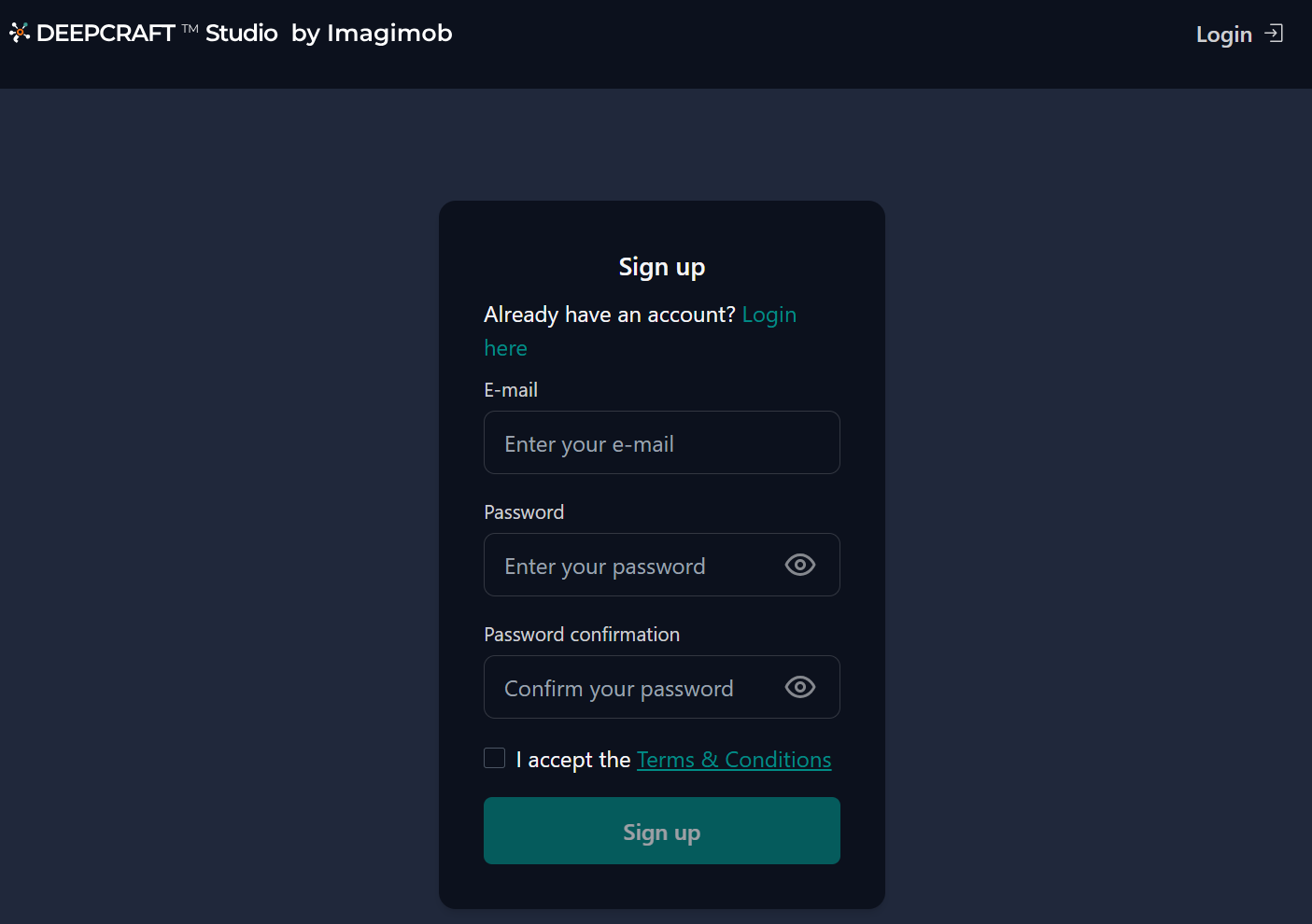Image resolution: width=1312 pixels, height=924 pixels.
Task: Click the 'I accept the' label text
Action: pyautogui.click(x=573, y=760)
